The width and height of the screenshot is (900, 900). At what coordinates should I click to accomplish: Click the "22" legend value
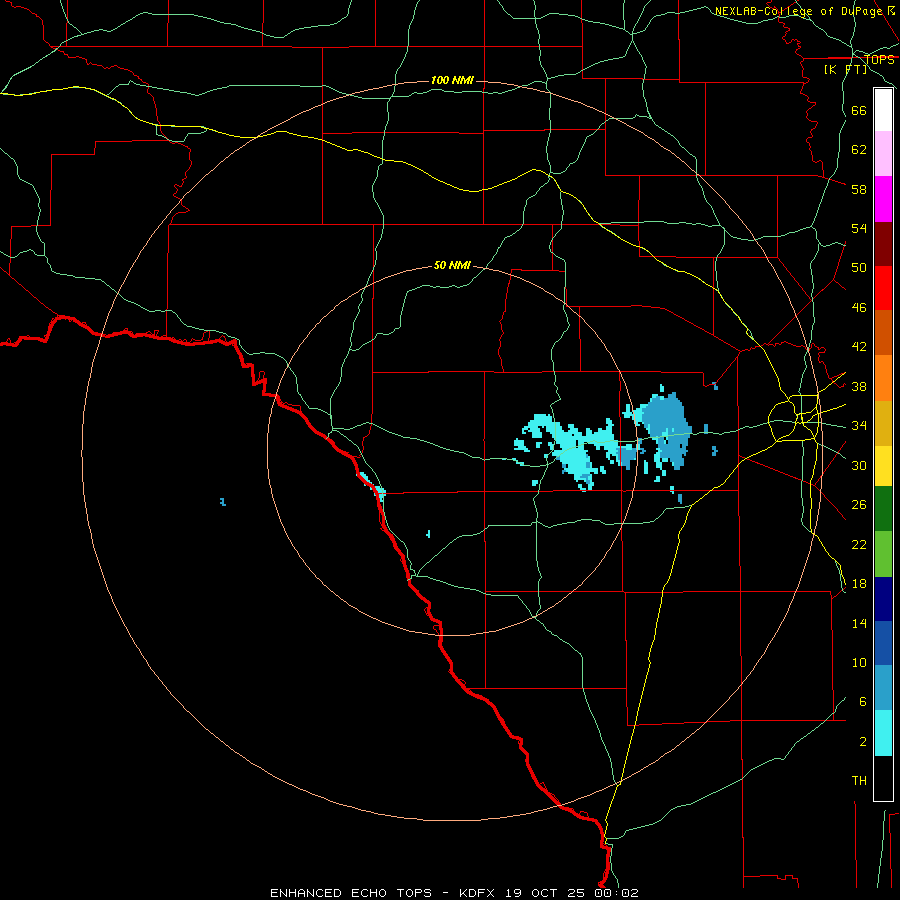pyautogui.click(x=859, y=544)
